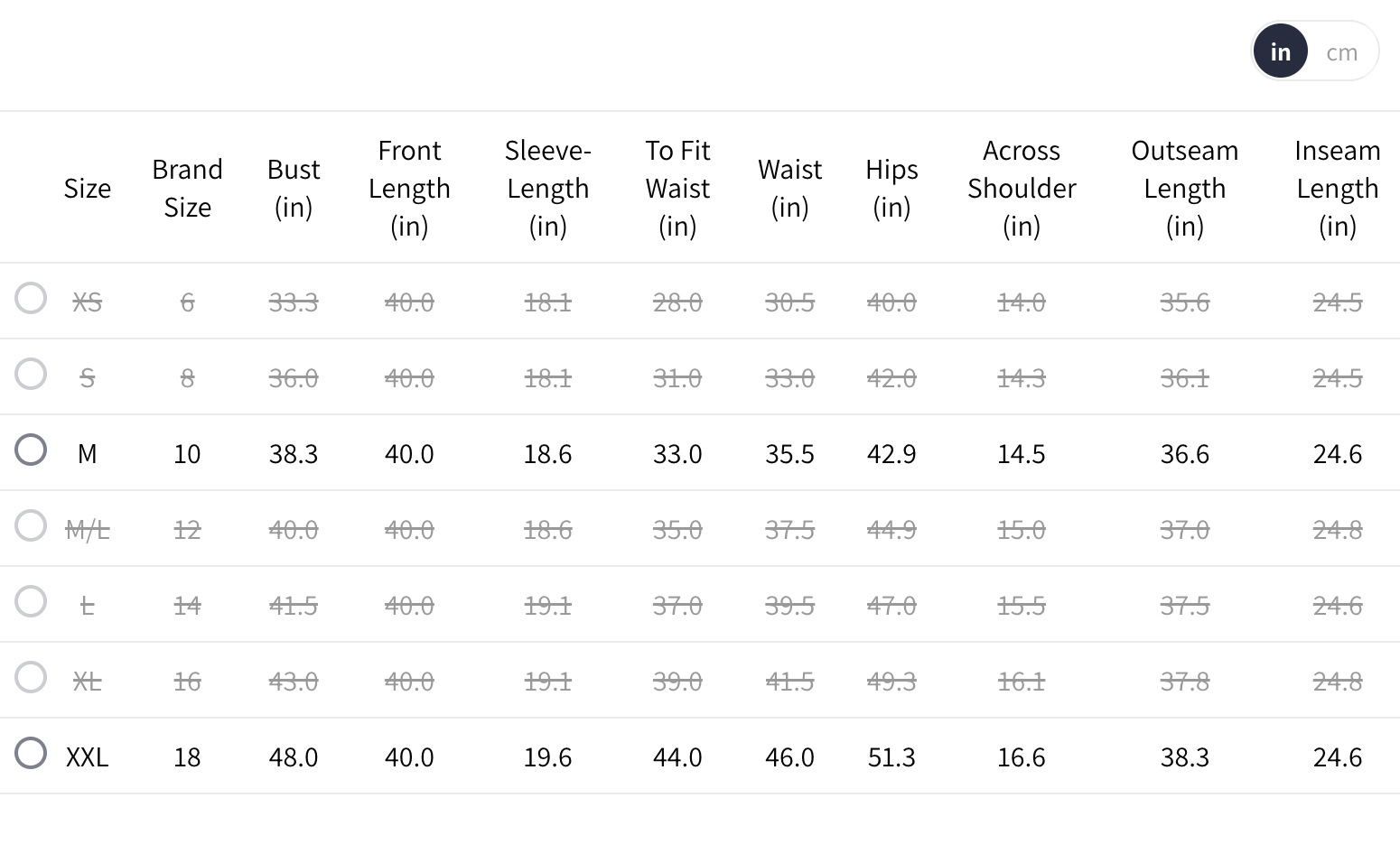This screenshot has width=1400, height=863.
Task: Click the Inseam Length column header
Action: coord(1337,188)
